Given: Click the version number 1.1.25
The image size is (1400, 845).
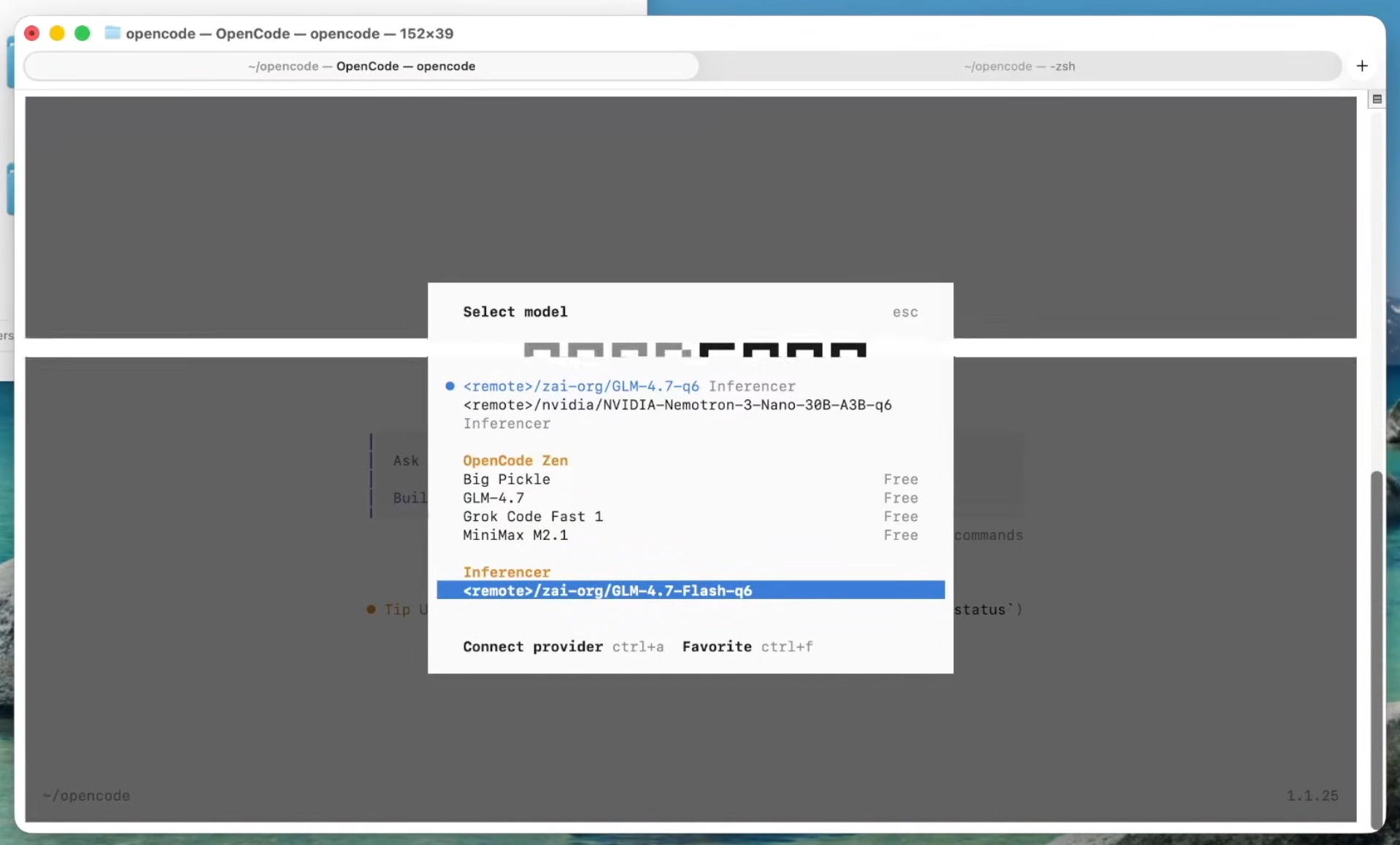Looking at the screenshot, I should coord(1312,795).
